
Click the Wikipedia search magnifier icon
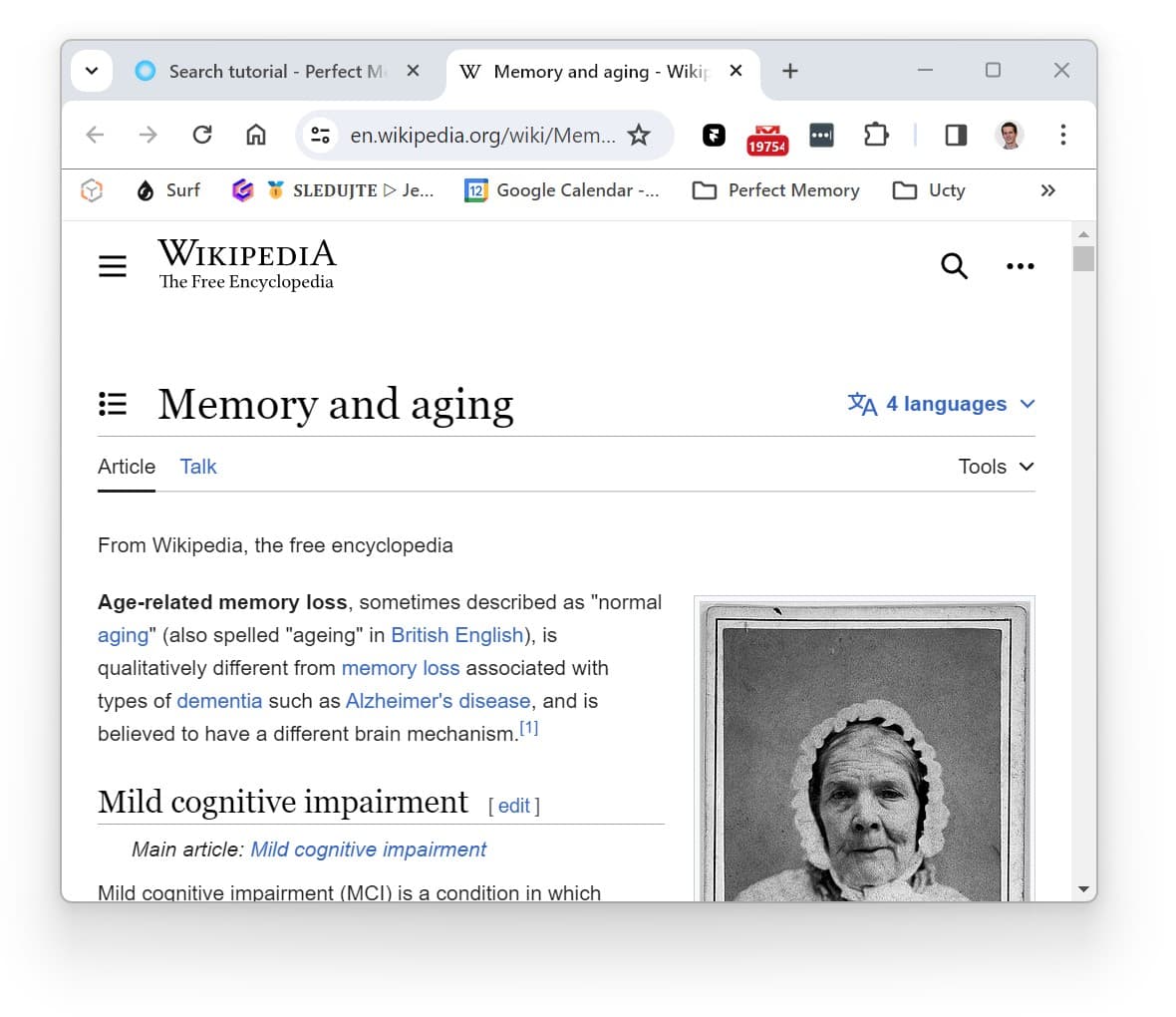click(x=954, y=265)
